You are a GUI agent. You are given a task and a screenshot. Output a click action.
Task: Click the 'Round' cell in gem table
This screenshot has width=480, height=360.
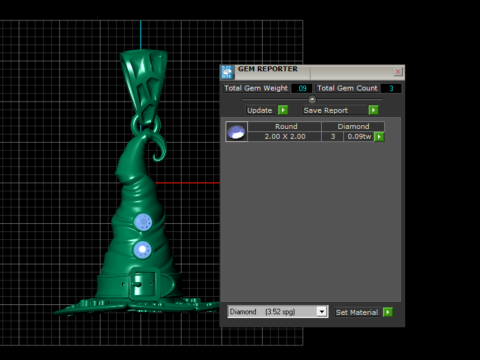285,126
